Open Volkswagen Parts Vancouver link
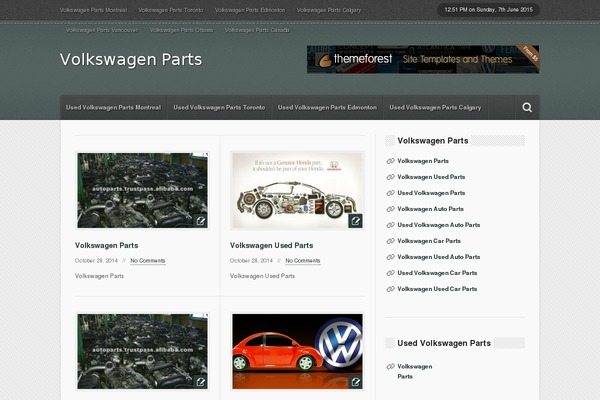Viewport: 600px width, 400px height. [x=102, y=30]
